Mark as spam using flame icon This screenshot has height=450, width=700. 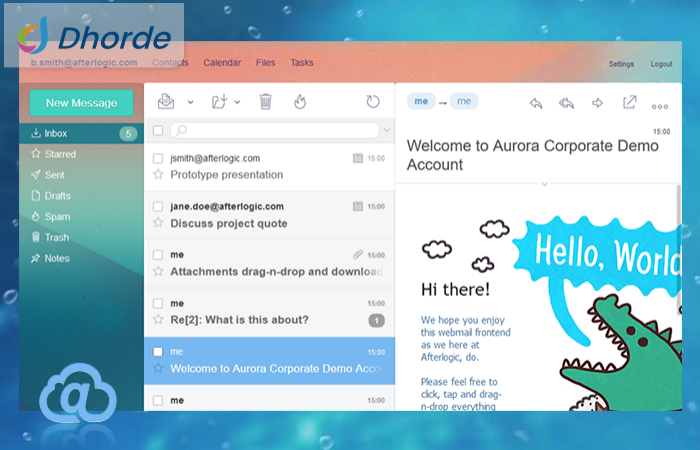point(300,101)
